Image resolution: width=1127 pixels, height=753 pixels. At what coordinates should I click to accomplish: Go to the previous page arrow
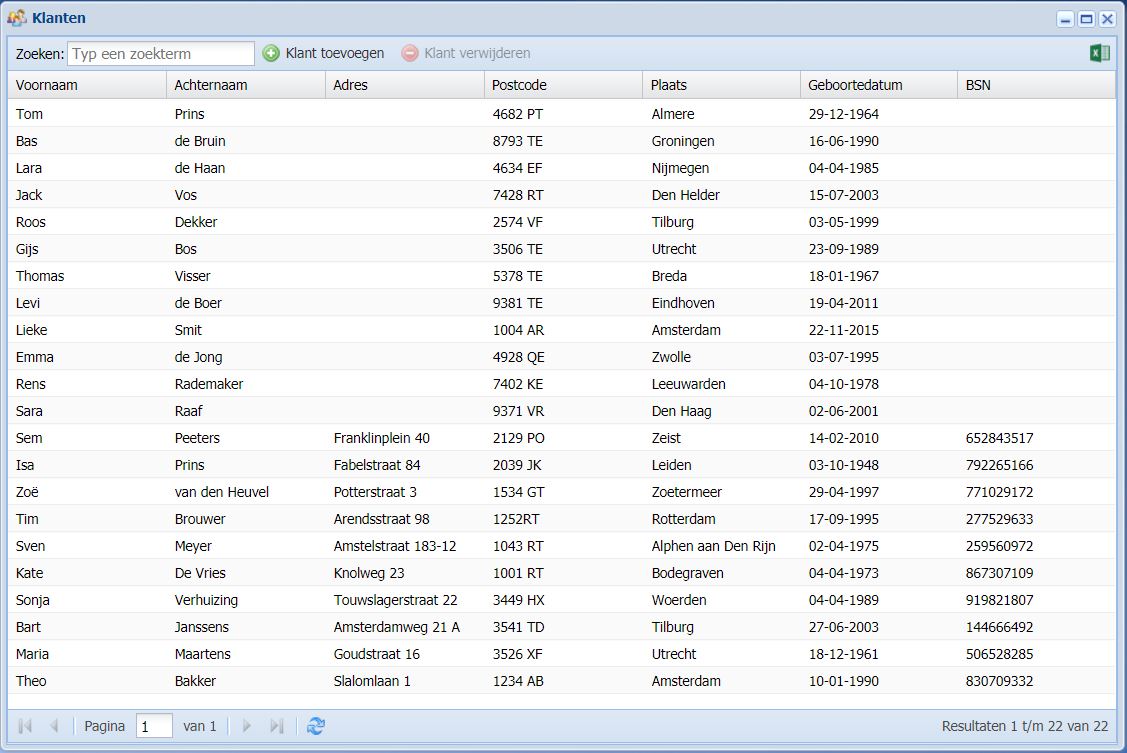tap(54, 726)
